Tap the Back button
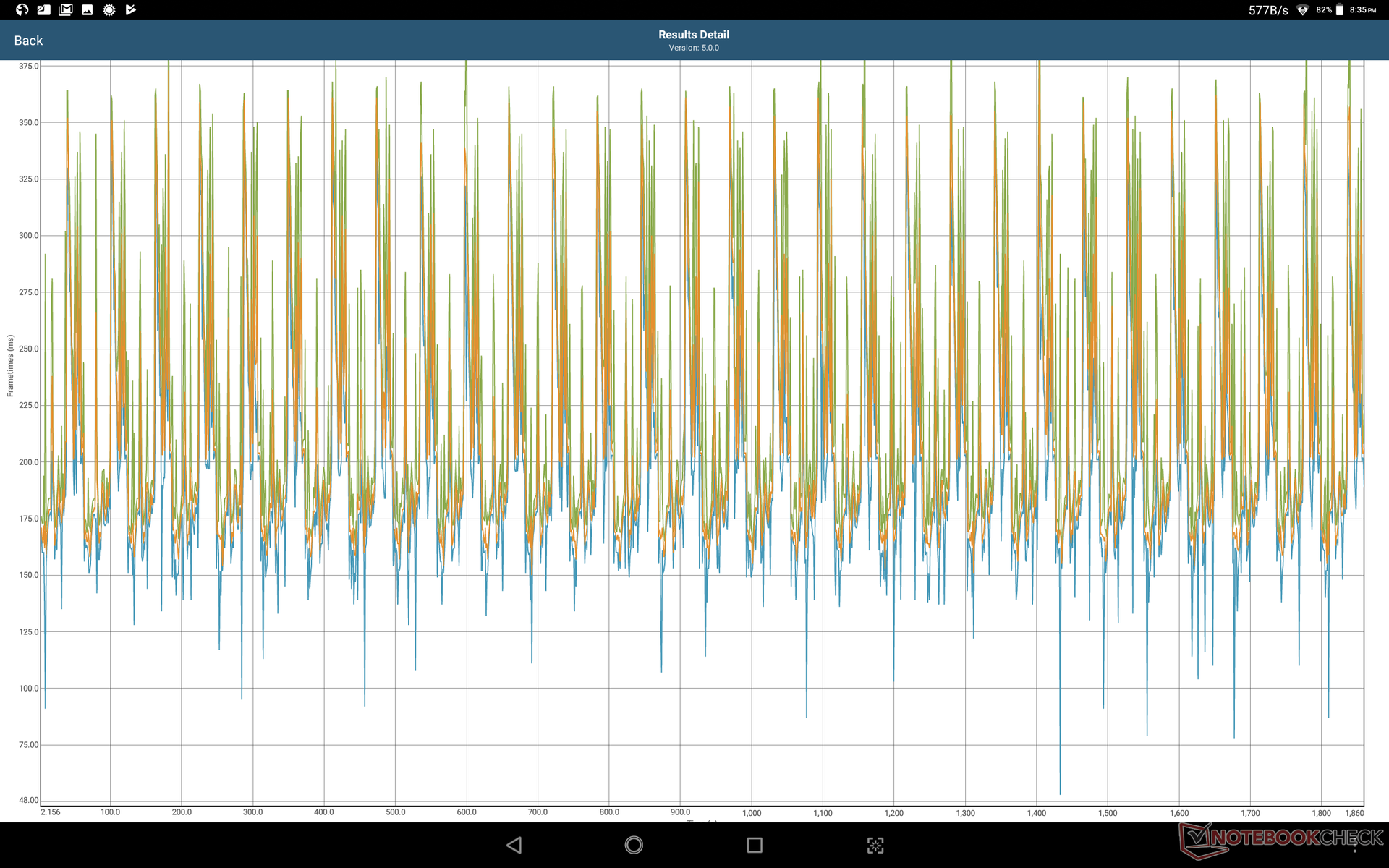Image resolution: width=1389 pixels, height=868 pixels. 28,41
